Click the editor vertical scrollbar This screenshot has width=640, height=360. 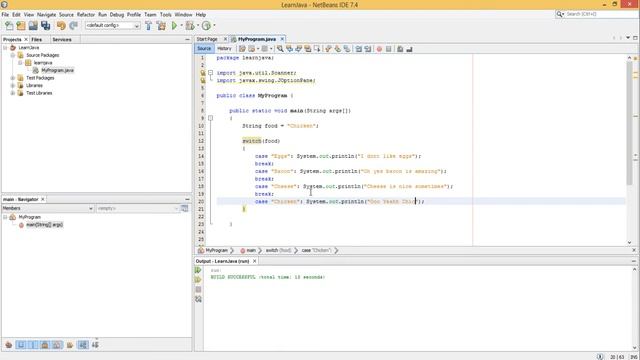(x=629, y=122)
